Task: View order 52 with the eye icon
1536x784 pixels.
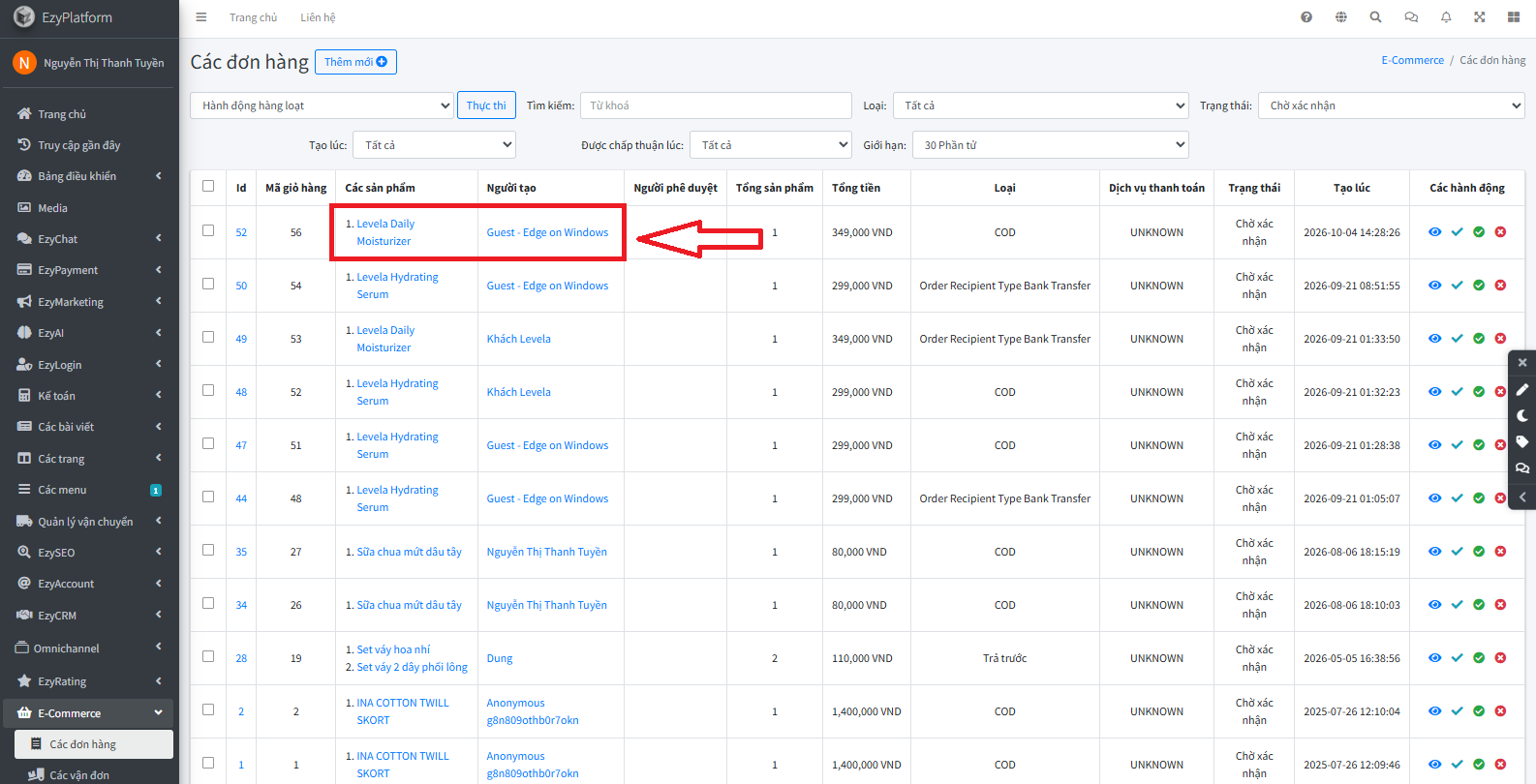Action: click(1434, 232)
